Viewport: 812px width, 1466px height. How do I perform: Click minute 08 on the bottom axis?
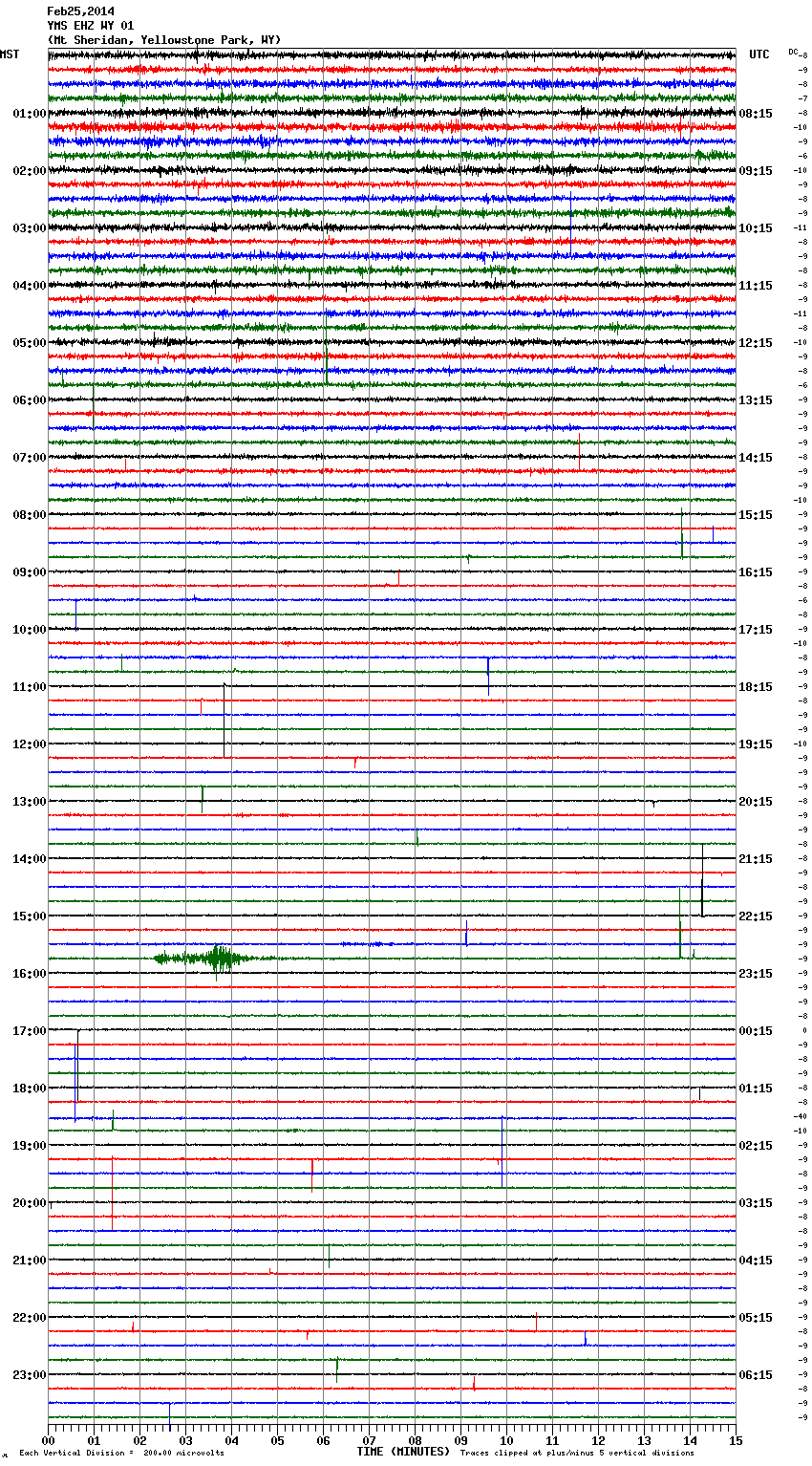click(x=415, y=1441)
